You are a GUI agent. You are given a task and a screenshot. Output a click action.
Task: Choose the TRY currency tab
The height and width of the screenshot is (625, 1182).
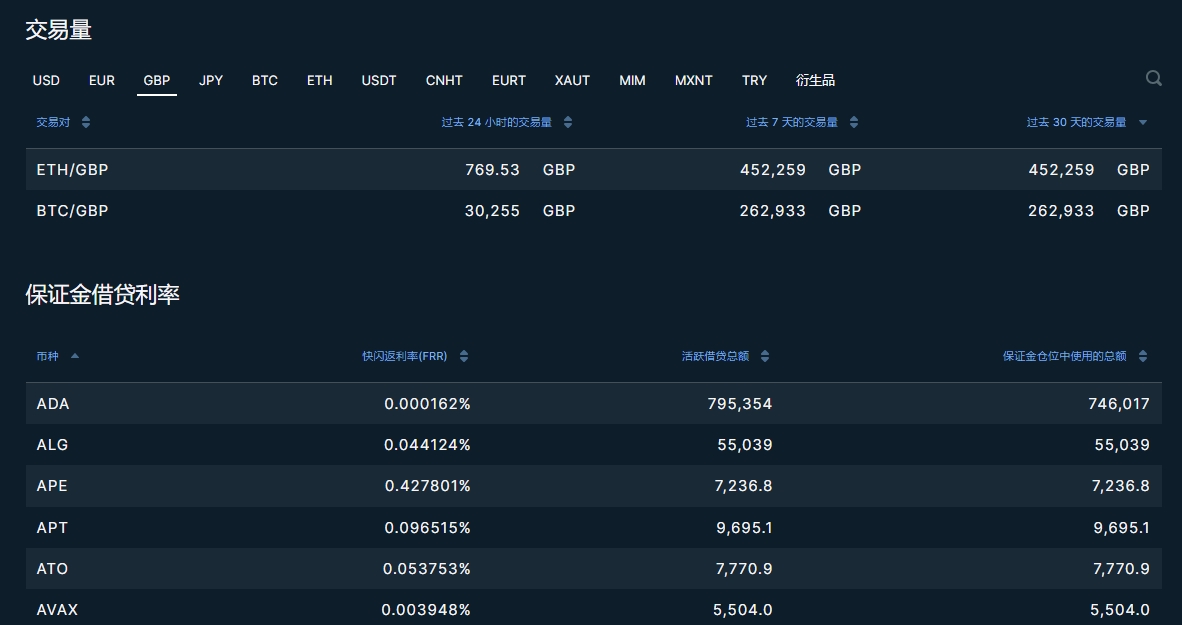click(x=754, y=80)
